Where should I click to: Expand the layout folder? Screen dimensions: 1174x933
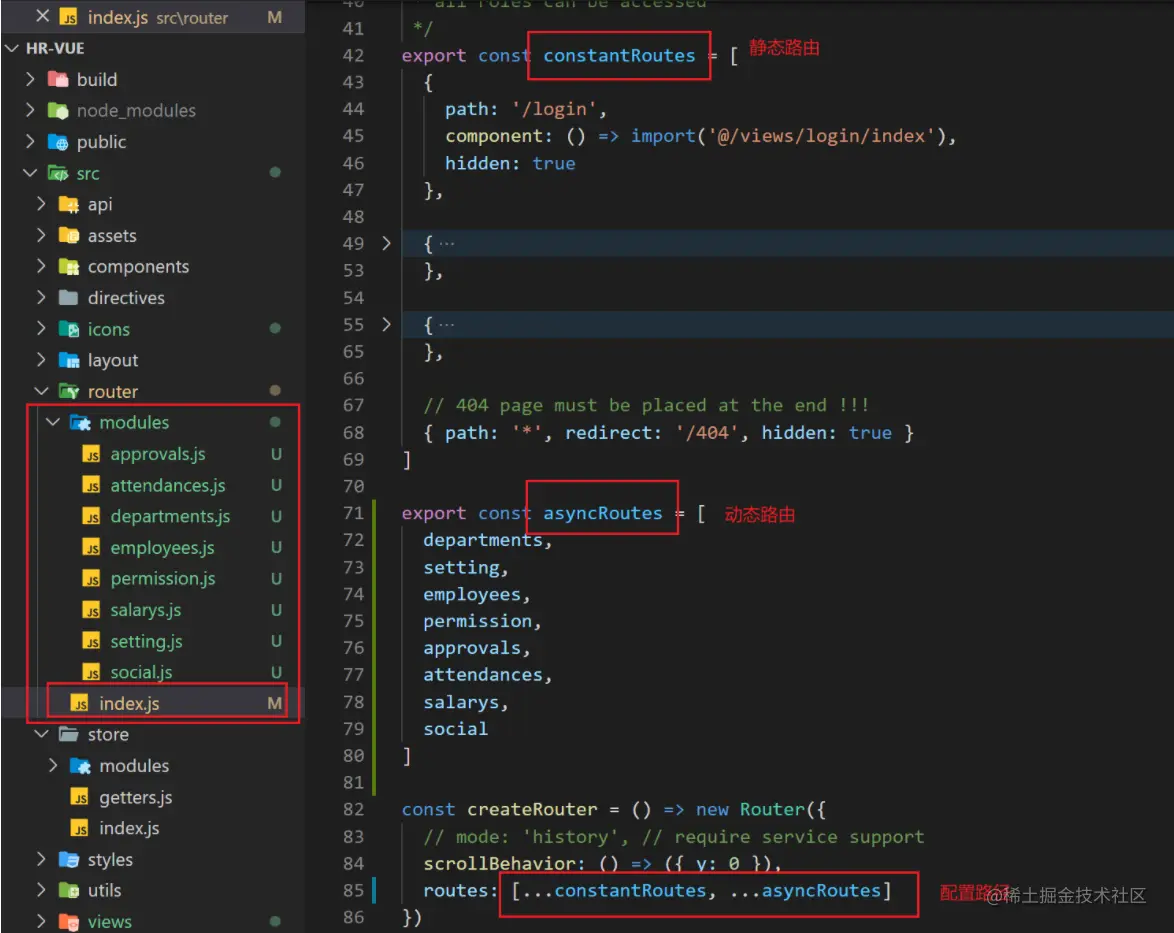[41, 359]
